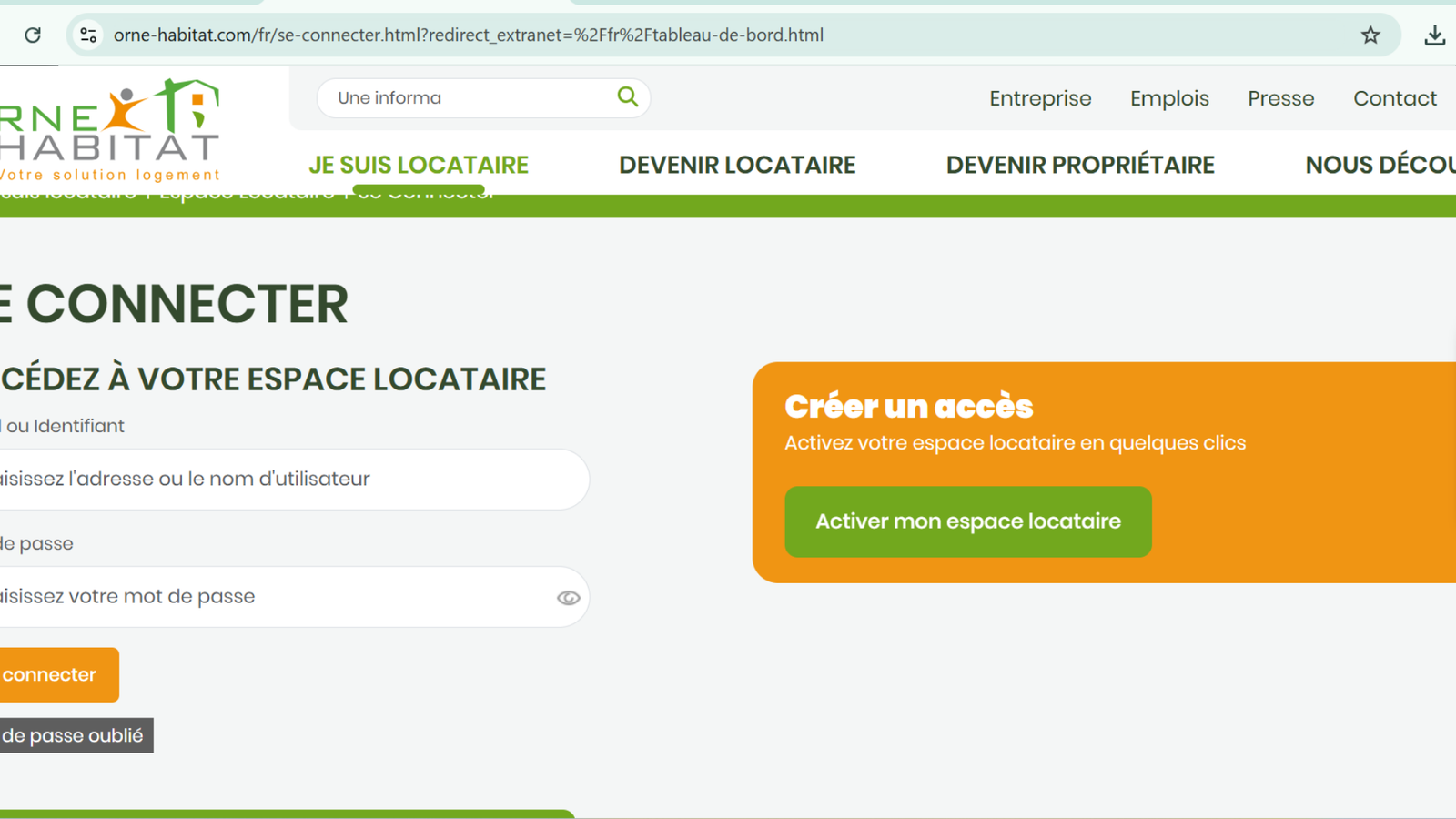Open the Contact link
This screenshot has height=819, width=1456.
1395,98
